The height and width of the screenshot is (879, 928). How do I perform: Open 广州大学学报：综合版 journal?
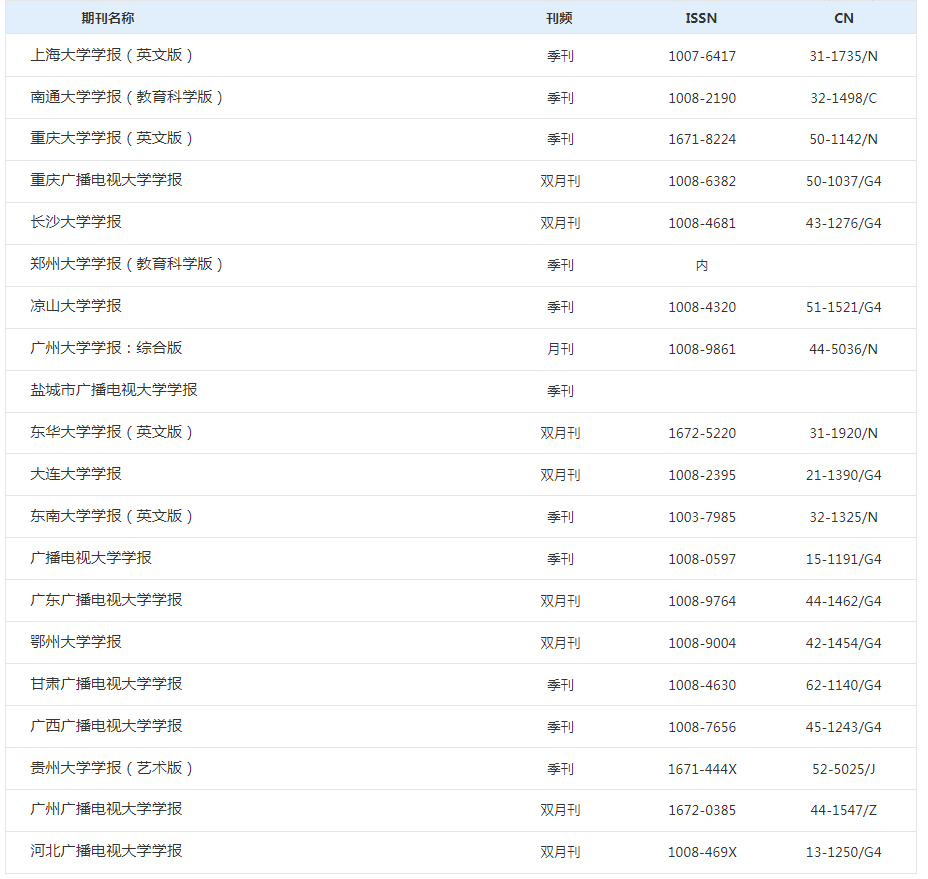click(x=107, y=349)
